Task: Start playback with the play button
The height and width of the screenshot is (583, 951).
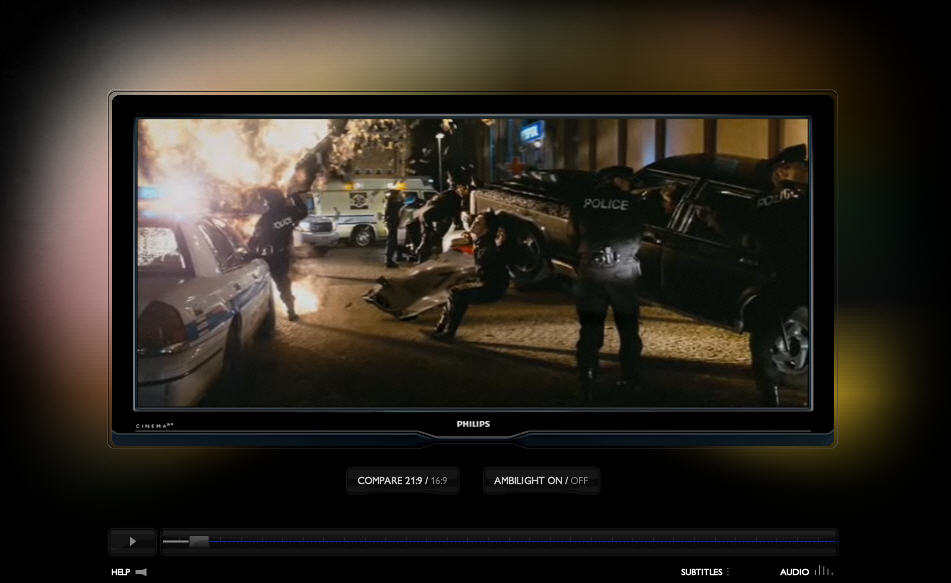Action: (x=133, y=542)
